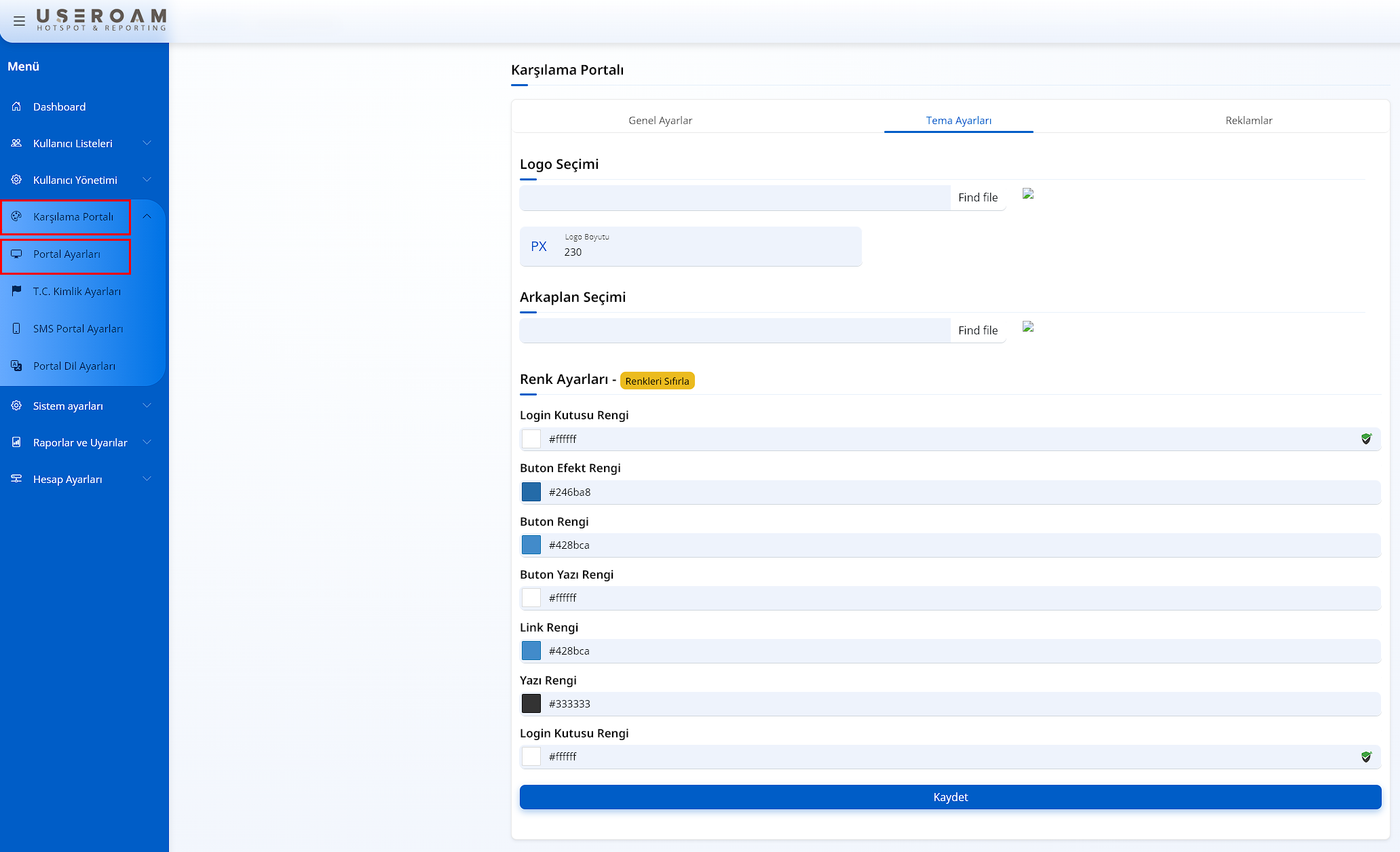
Task: Collapse the Karşılama Portalı chevron
Action: click(147, 216)
